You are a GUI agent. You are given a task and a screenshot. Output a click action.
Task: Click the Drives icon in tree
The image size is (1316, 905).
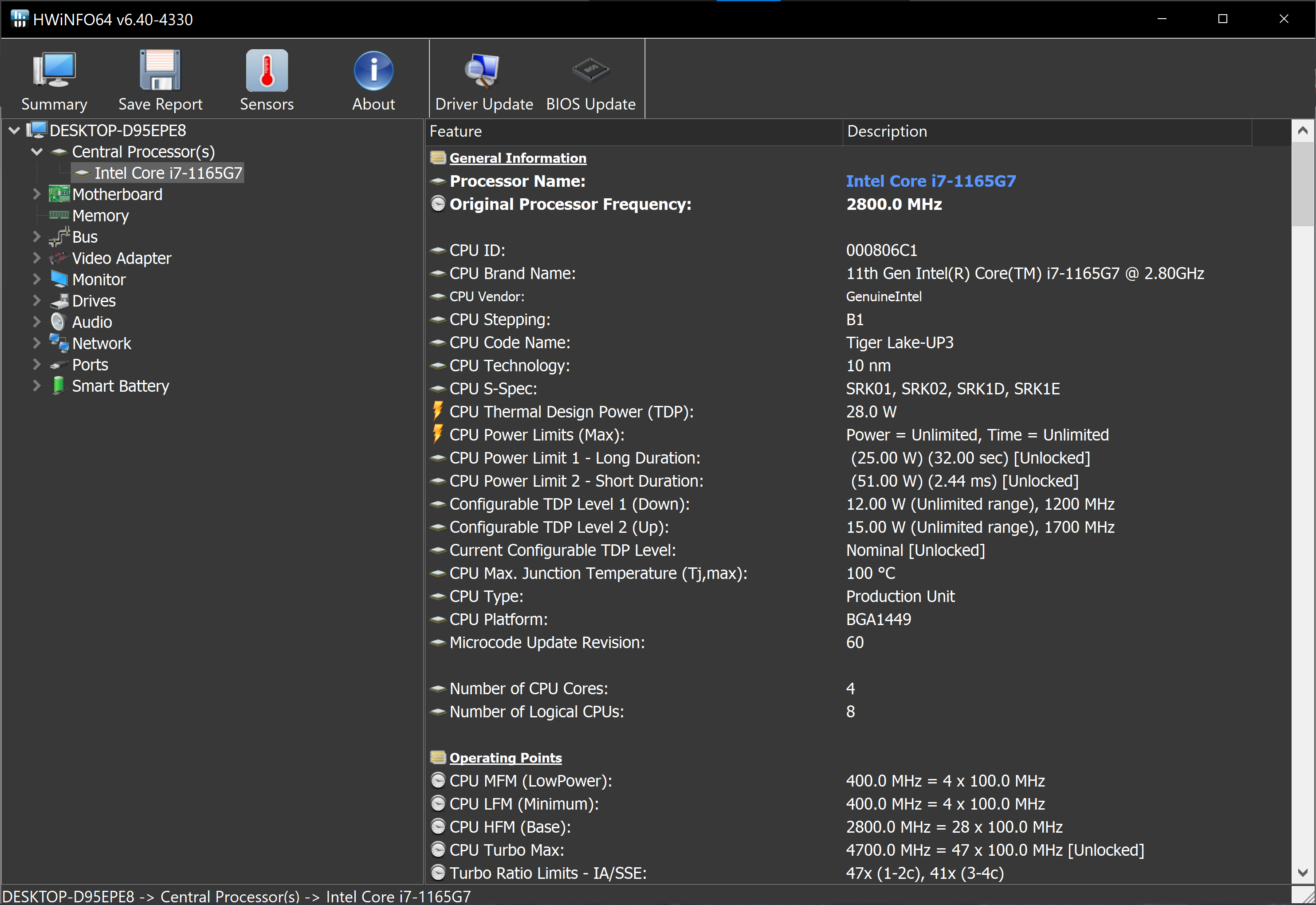pos(59,301)
